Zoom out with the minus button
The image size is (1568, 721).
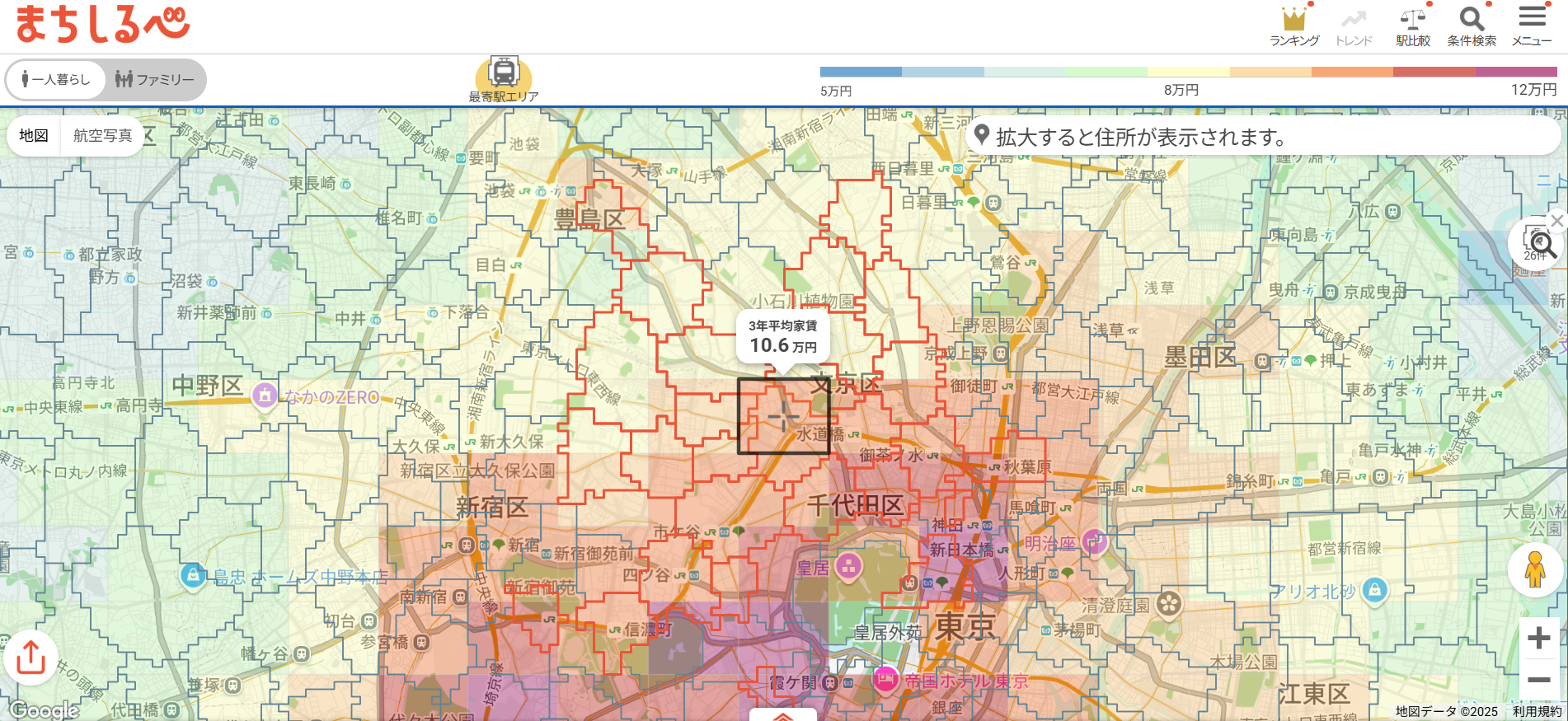(1538, 680)
